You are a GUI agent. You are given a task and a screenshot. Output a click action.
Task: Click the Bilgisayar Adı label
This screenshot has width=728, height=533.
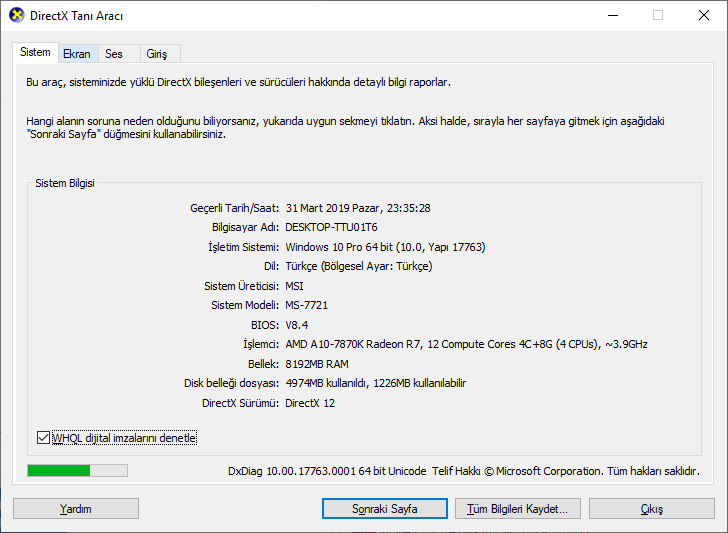click(x=246, y=228)
